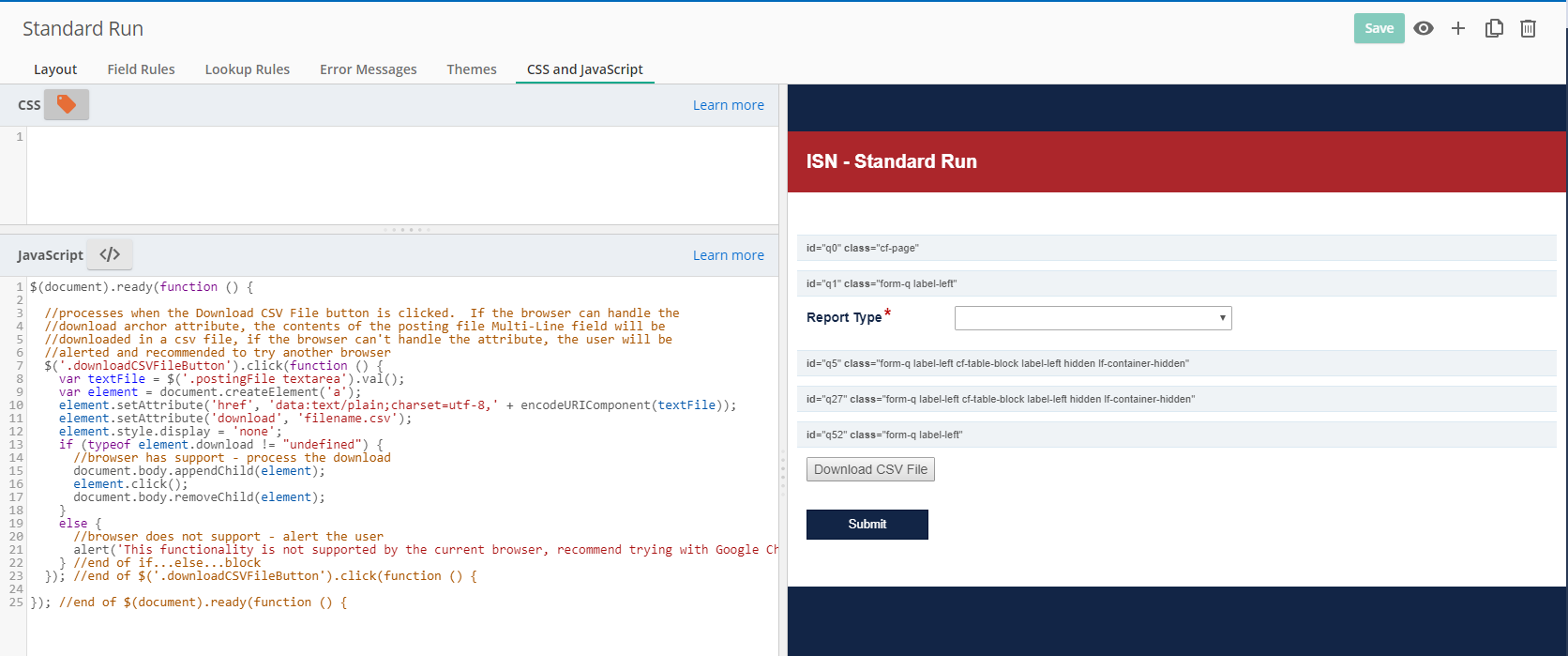This screenshot has height=656, width=1568.
Task: Toggle form preview with eye icon
Action: tap(1424, 28)
